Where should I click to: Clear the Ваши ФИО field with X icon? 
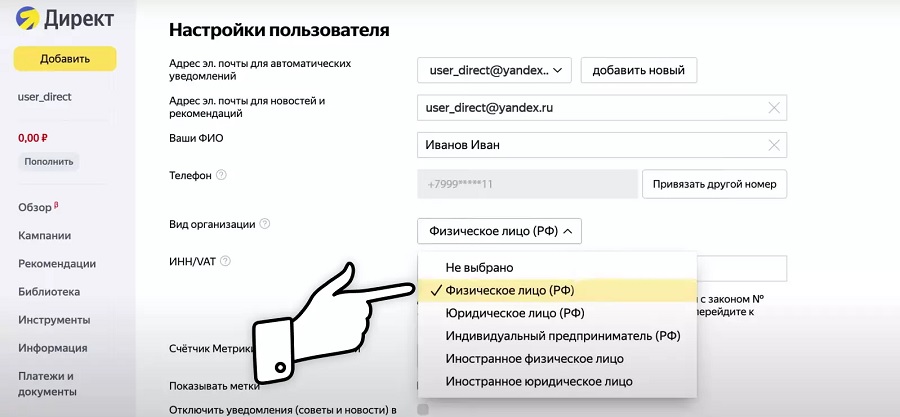pyautogui.click(x=774, y=145)
